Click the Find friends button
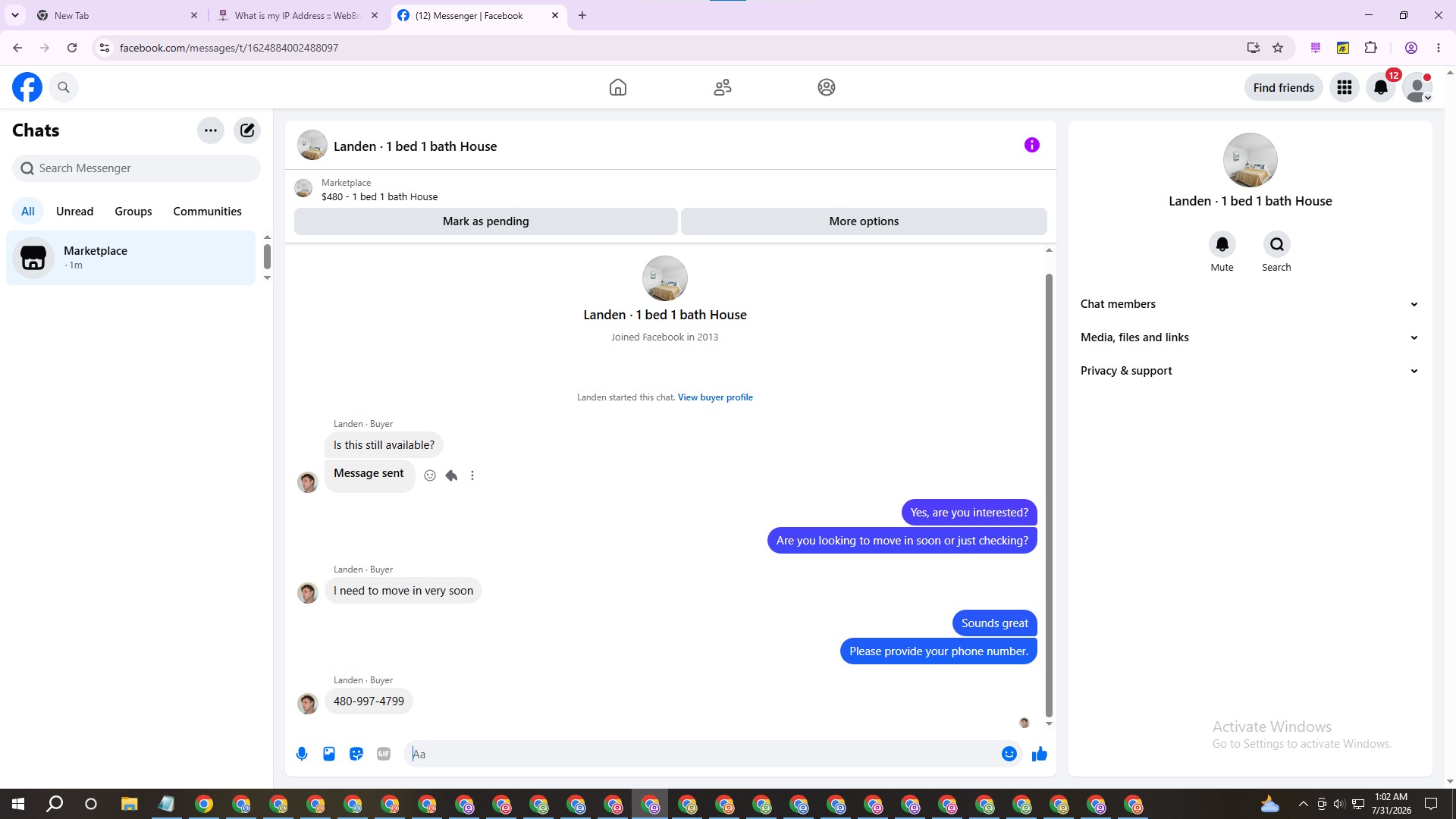 click(1284, 87)
